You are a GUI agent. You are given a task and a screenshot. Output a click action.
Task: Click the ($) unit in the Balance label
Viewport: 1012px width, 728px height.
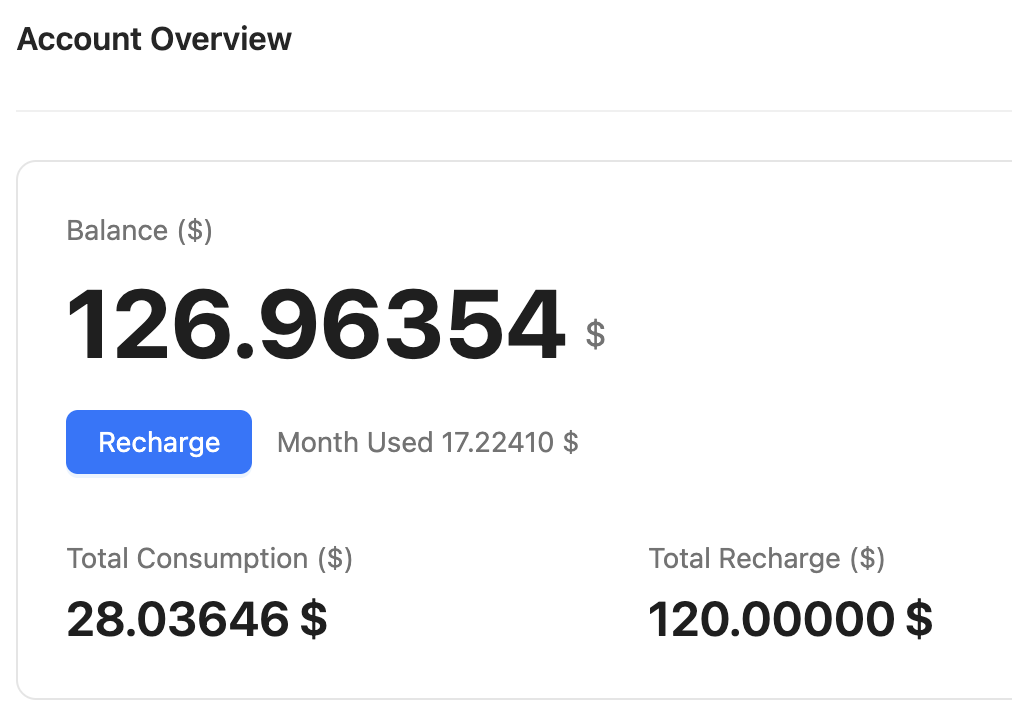194,230
